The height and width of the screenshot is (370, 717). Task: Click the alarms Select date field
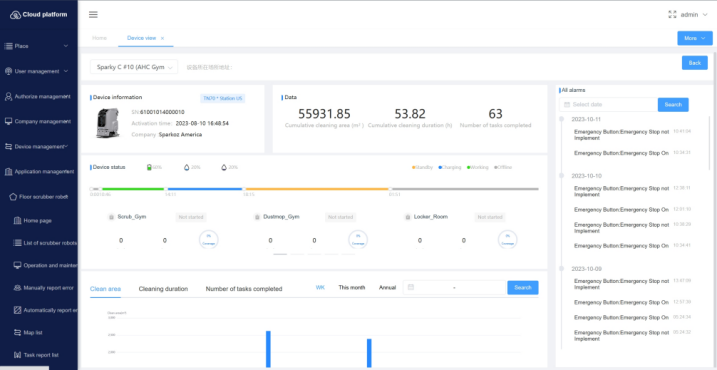pyautogui.click(x=609, y=105)
